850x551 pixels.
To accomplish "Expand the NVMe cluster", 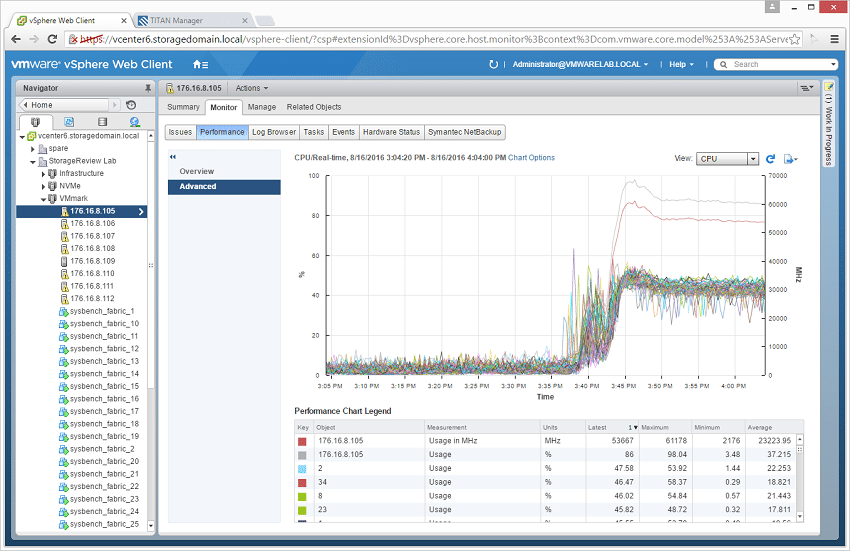I will pos(43,187).
